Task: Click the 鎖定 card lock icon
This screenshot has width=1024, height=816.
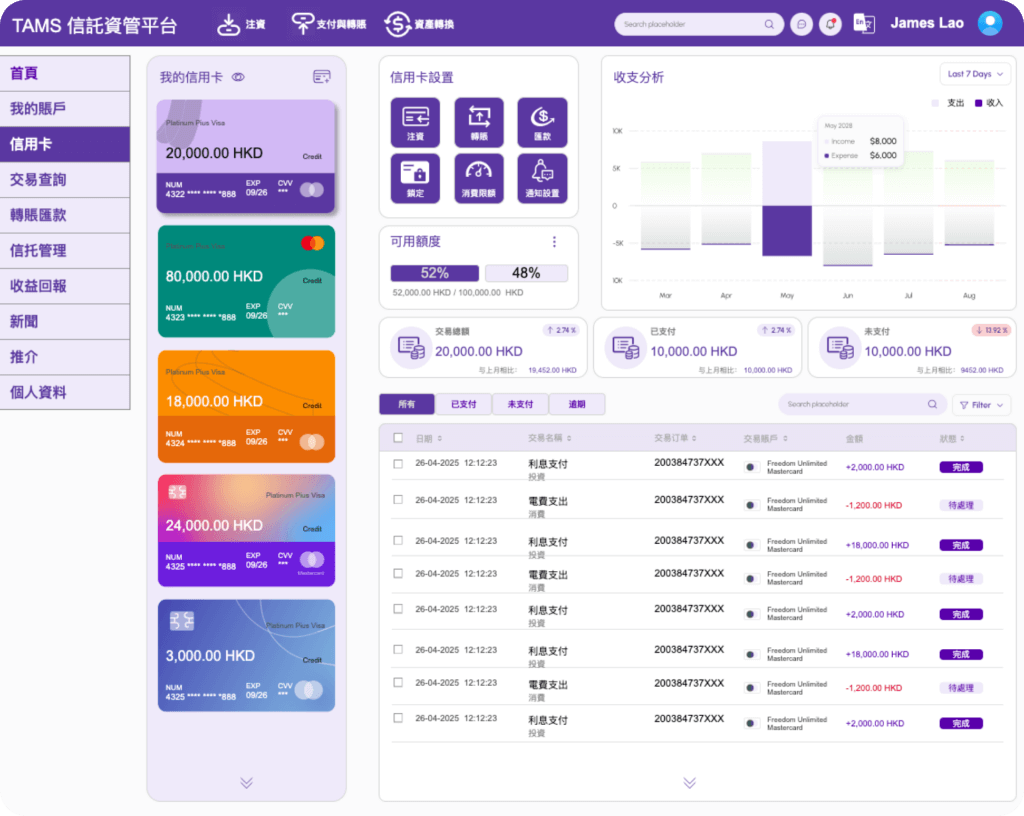Action: pyautogui.click(x=415, y=178)
